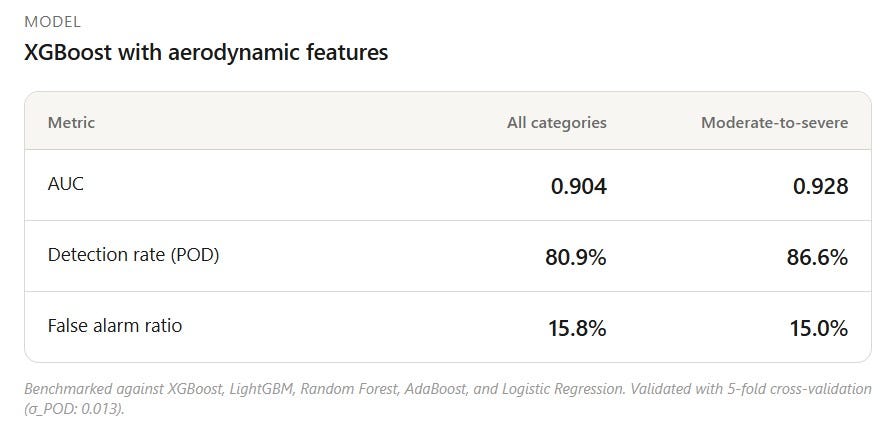Select the XGBoost with aerodynamic features heading
The height and width of the screenshot is (430, 892).
click(x=206, y=52)
